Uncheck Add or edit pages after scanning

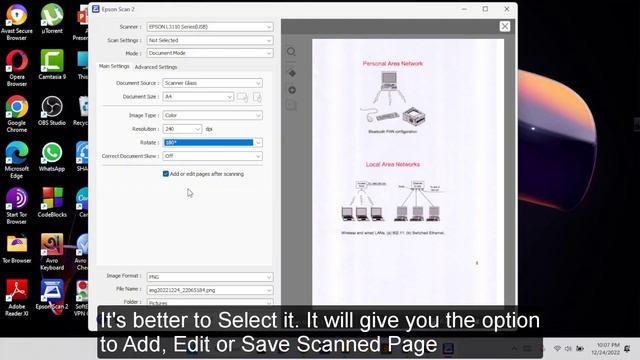[x=166, y=174]
